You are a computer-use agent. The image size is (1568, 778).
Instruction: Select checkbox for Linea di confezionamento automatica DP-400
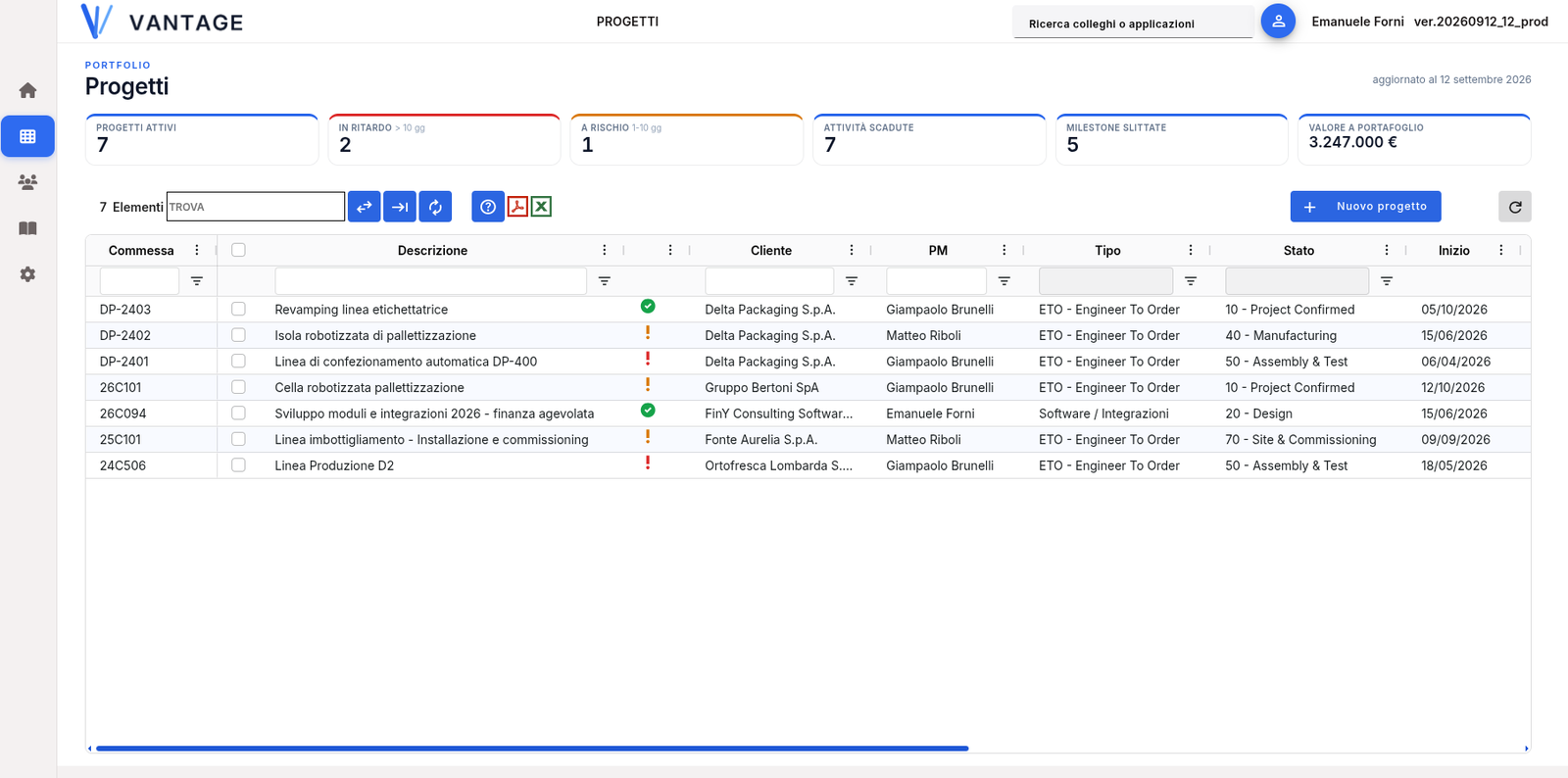tap(238, 361)
